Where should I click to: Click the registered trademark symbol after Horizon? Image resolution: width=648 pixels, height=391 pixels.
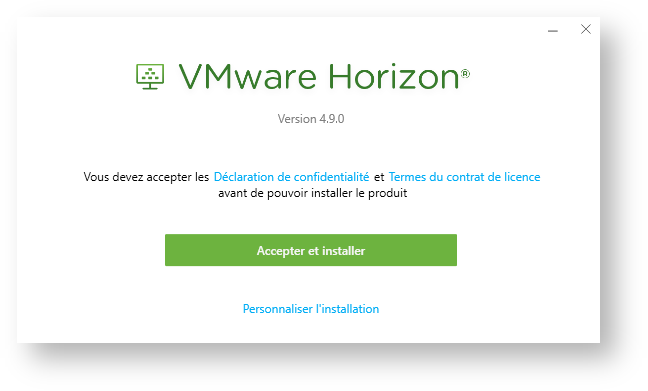(x=465, y=74)
